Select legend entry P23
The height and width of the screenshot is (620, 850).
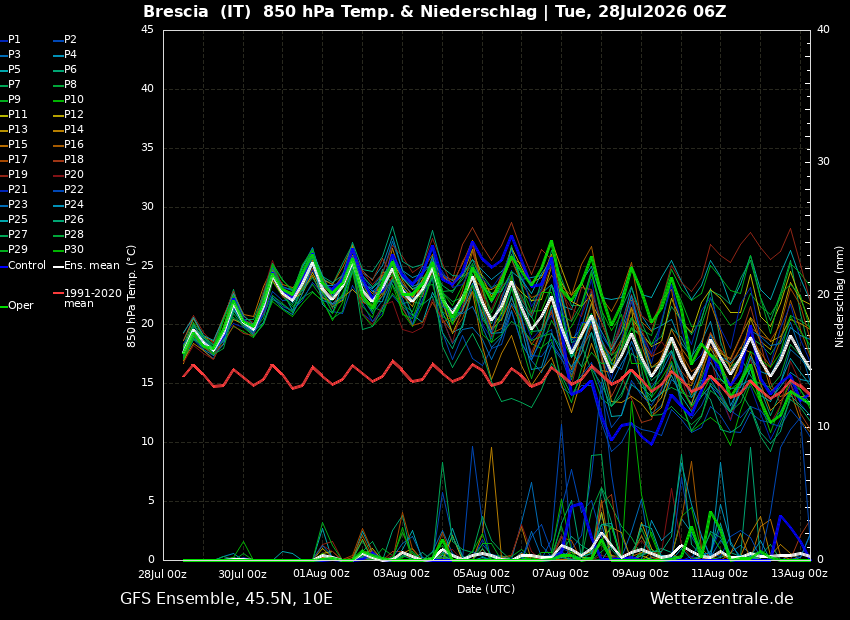(x=17, y=204)
